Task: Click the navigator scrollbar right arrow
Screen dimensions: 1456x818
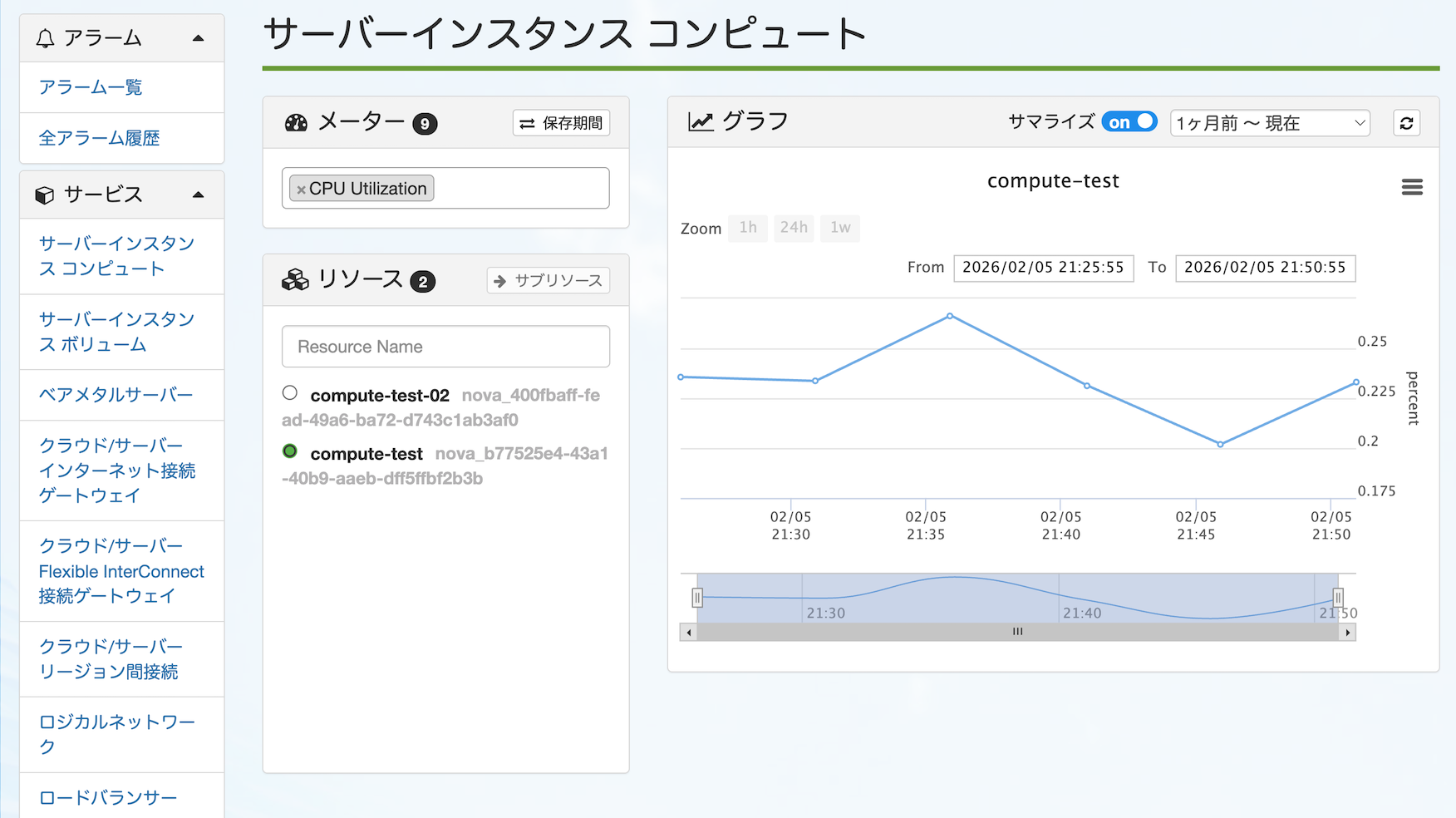Action: 1348,633
